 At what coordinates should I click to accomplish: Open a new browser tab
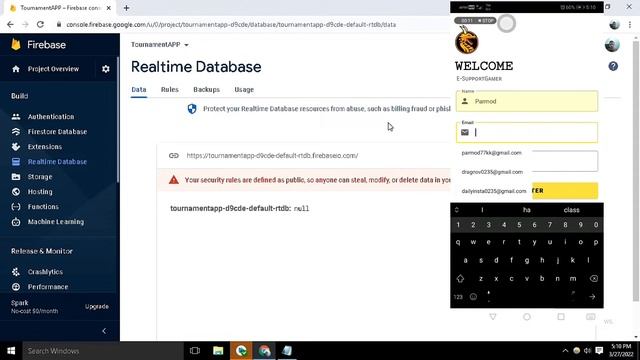[127, 8]
